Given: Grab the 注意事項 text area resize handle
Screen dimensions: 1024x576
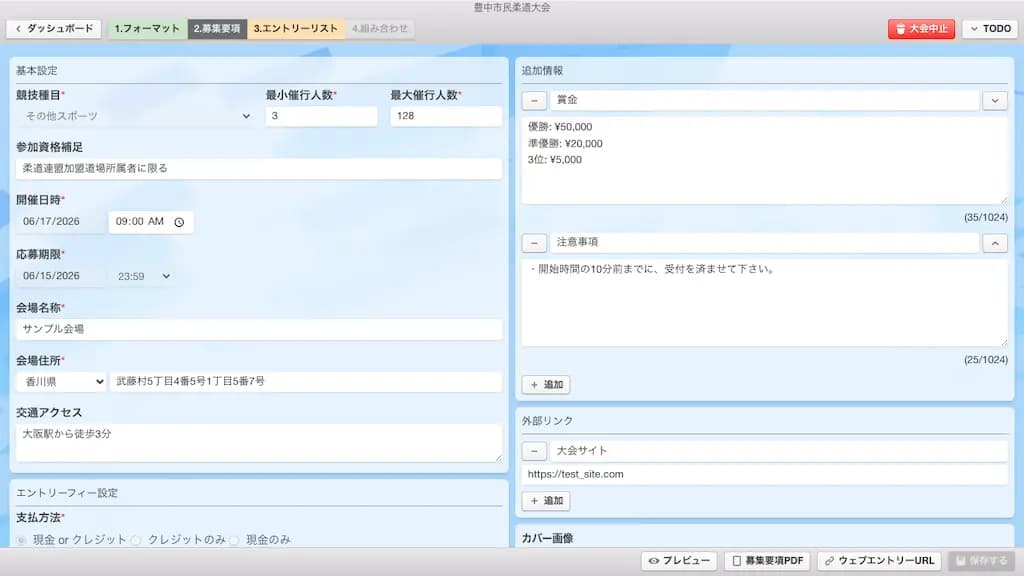Looking at the screenshot, I should (1004, 343).
